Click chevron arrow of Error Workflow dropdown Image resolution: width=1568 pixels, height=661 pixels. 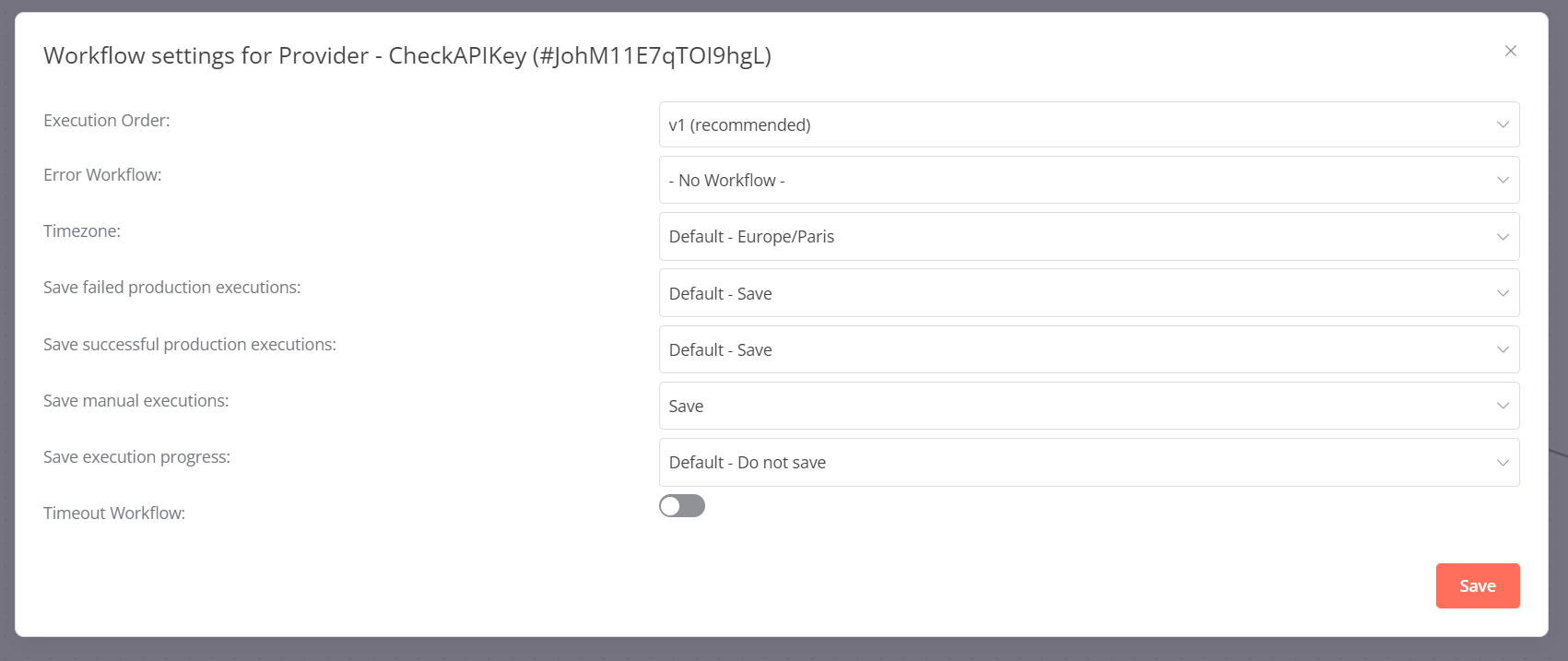1503,180
